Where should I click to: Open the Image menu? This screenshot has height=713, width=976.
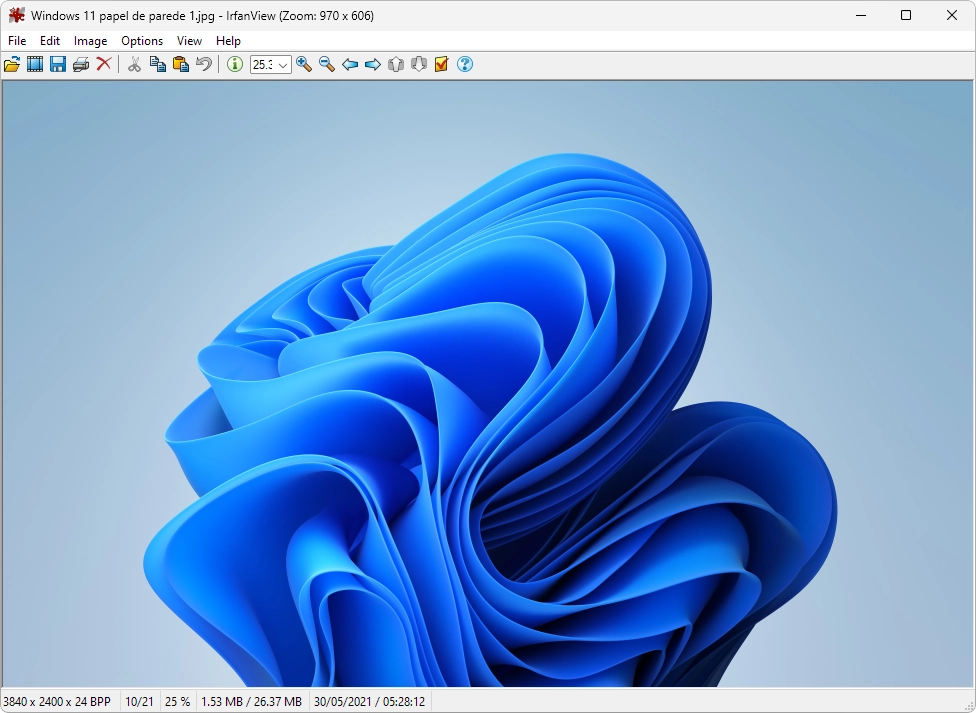(x=90, y=41)
